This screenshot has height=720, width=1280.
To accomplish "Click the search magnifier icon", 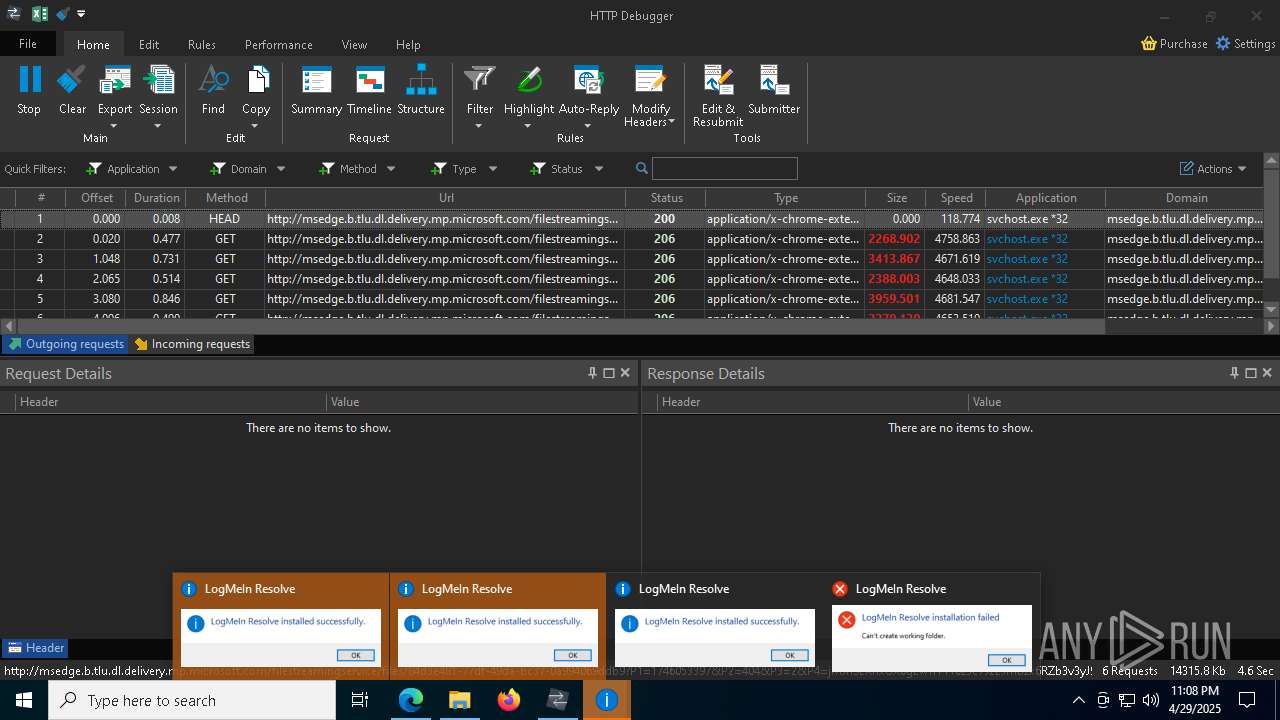I will click(642, 168).
